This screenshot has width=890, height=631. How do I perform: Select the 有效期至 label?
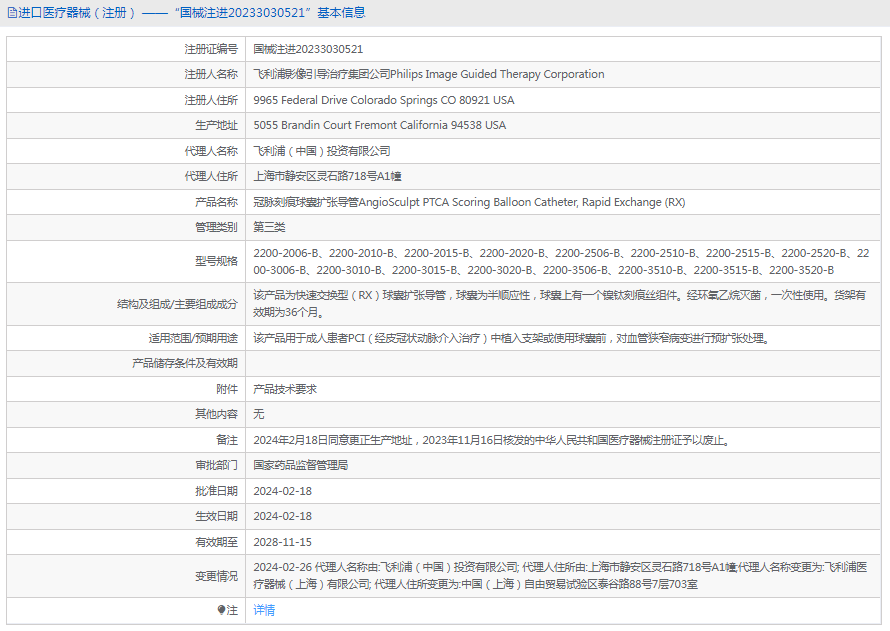216,542
